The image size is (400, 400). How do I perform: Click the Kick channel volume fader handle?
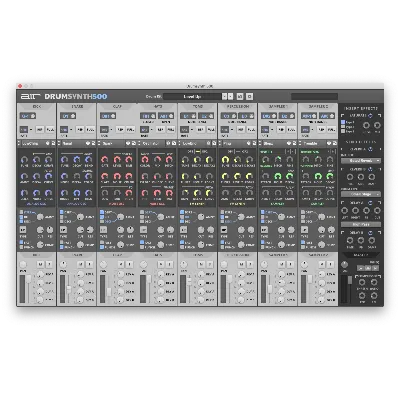29,279
